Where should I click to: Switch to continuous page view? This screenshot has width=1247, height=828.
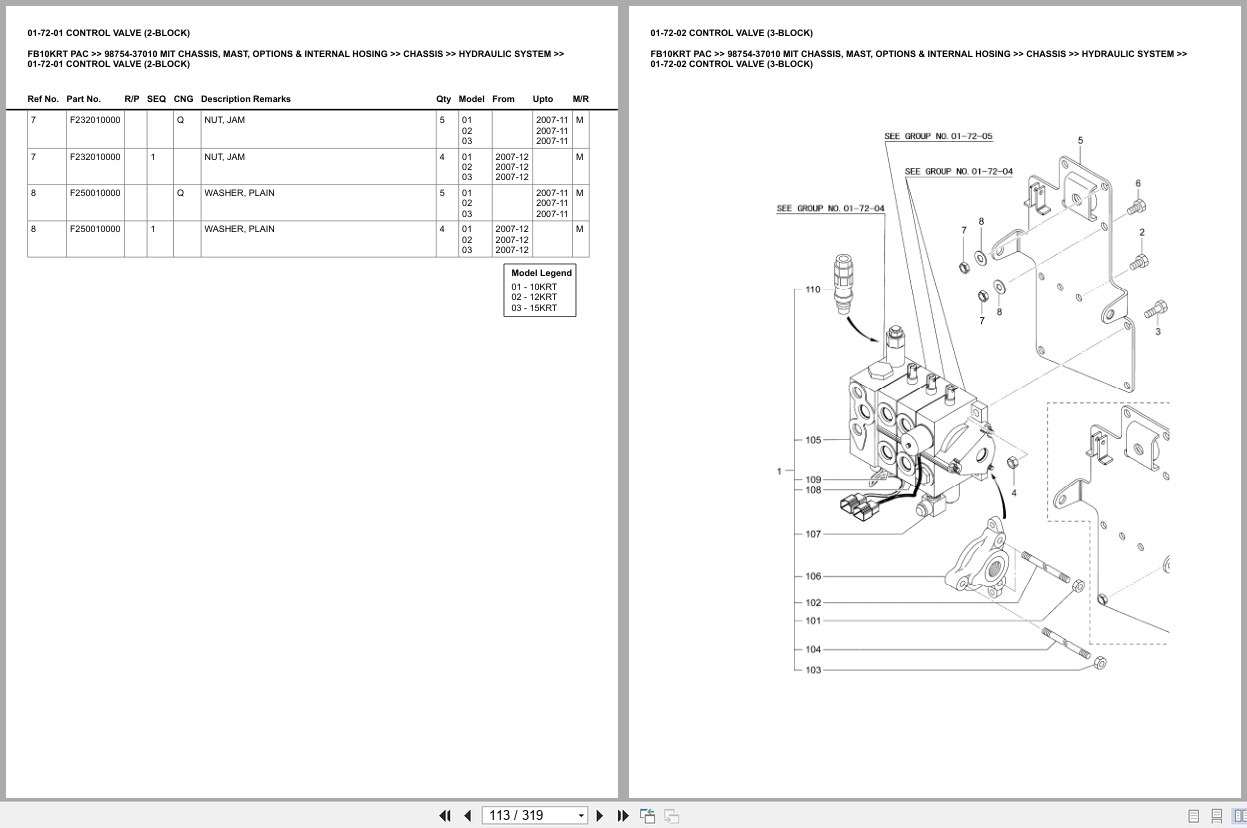[1217, 816]
